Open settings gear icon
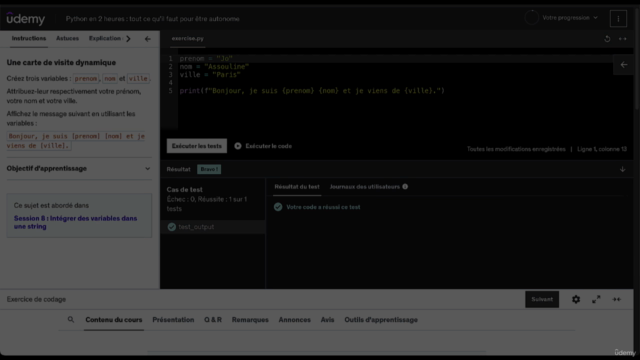The image size is (640, 360). pyautogui.click(x=576, y=299)
